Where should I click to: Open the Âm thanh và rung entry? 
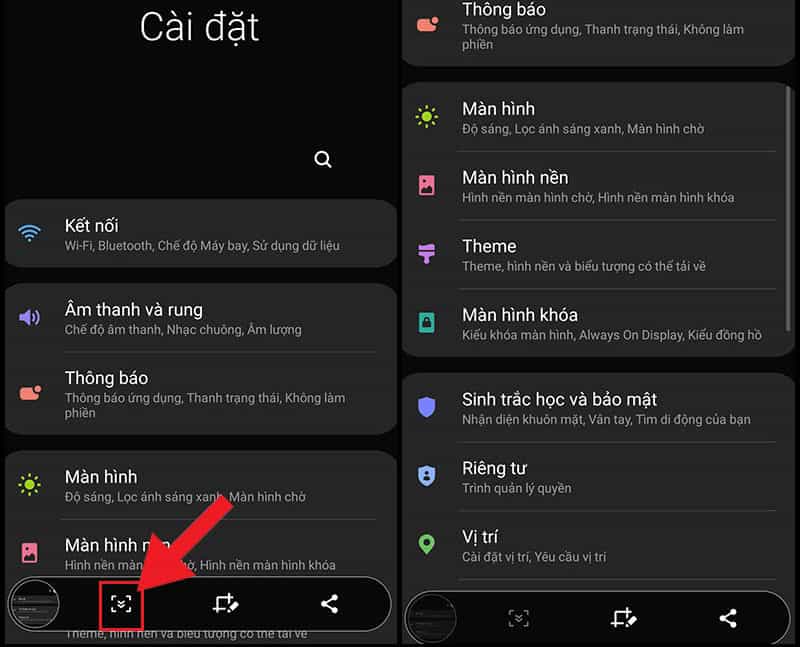[201, 318]
